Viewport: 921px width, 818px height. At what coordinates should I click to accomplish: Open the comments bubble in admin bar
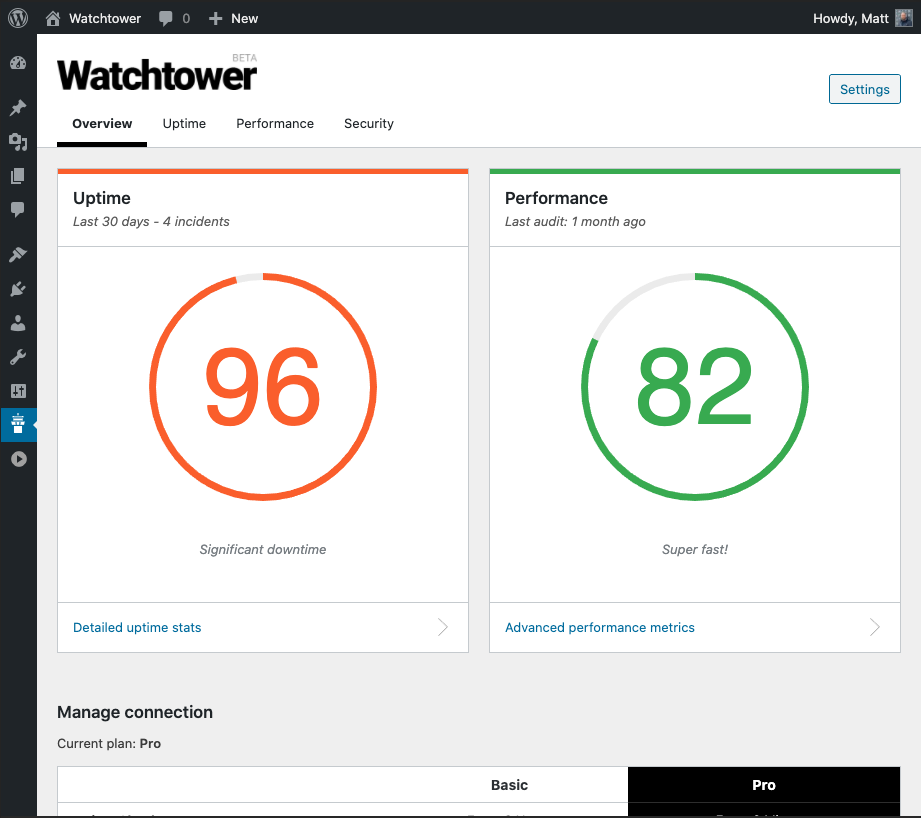click(166, 18)
